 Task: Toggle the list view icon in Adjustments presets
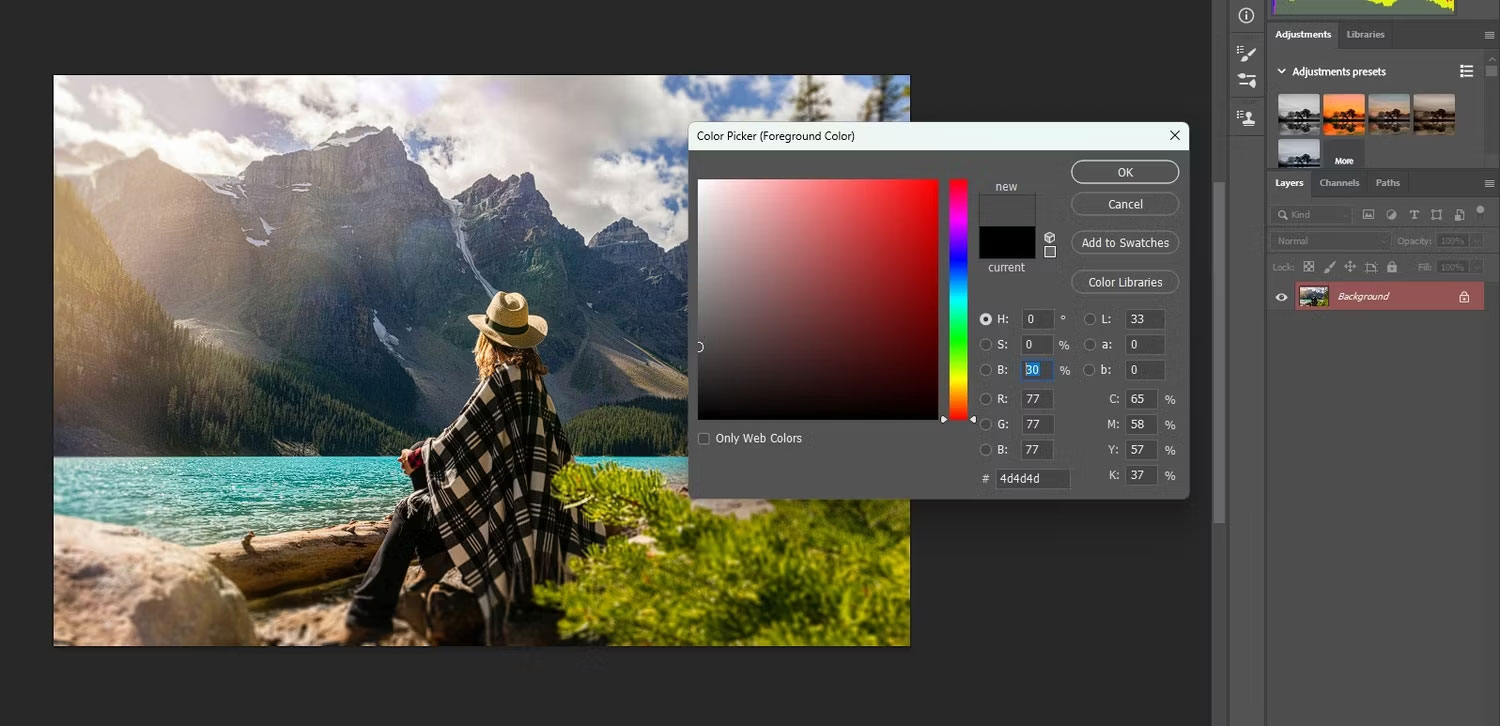(x=1466, y=71)
